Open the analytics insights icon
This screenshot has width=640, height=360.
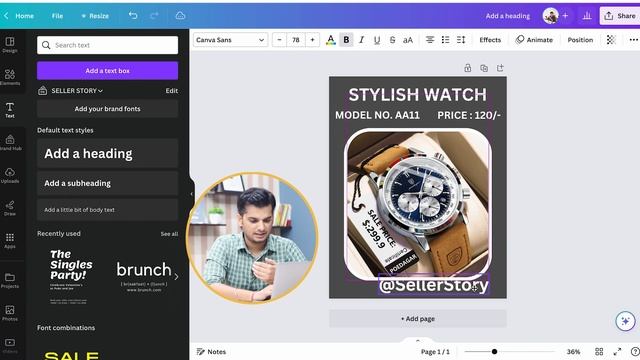coord(587,16)
